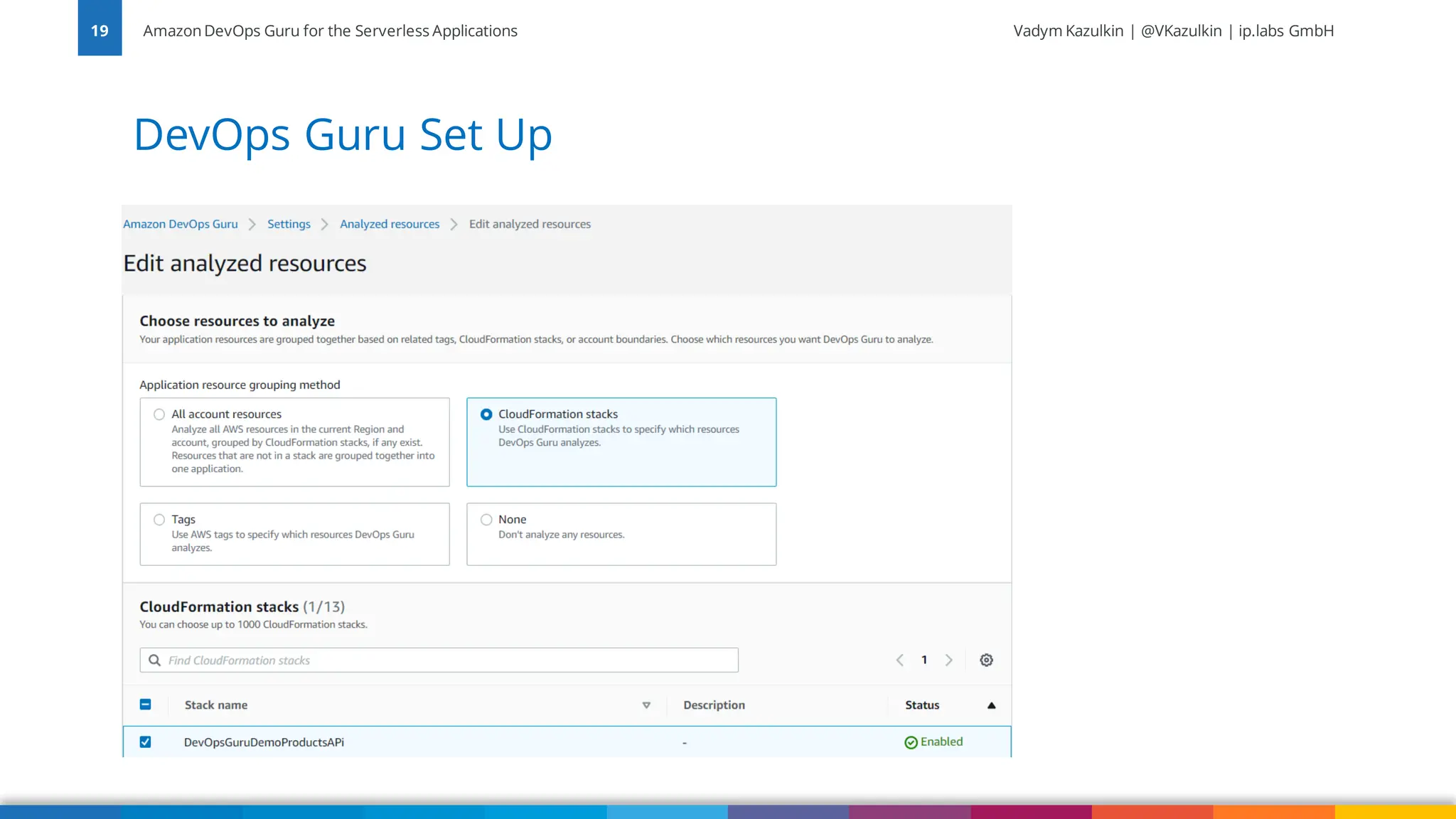Click the search magnifier icon
Viewport: 1456px width, 819px height.
(x=154, y=660)
